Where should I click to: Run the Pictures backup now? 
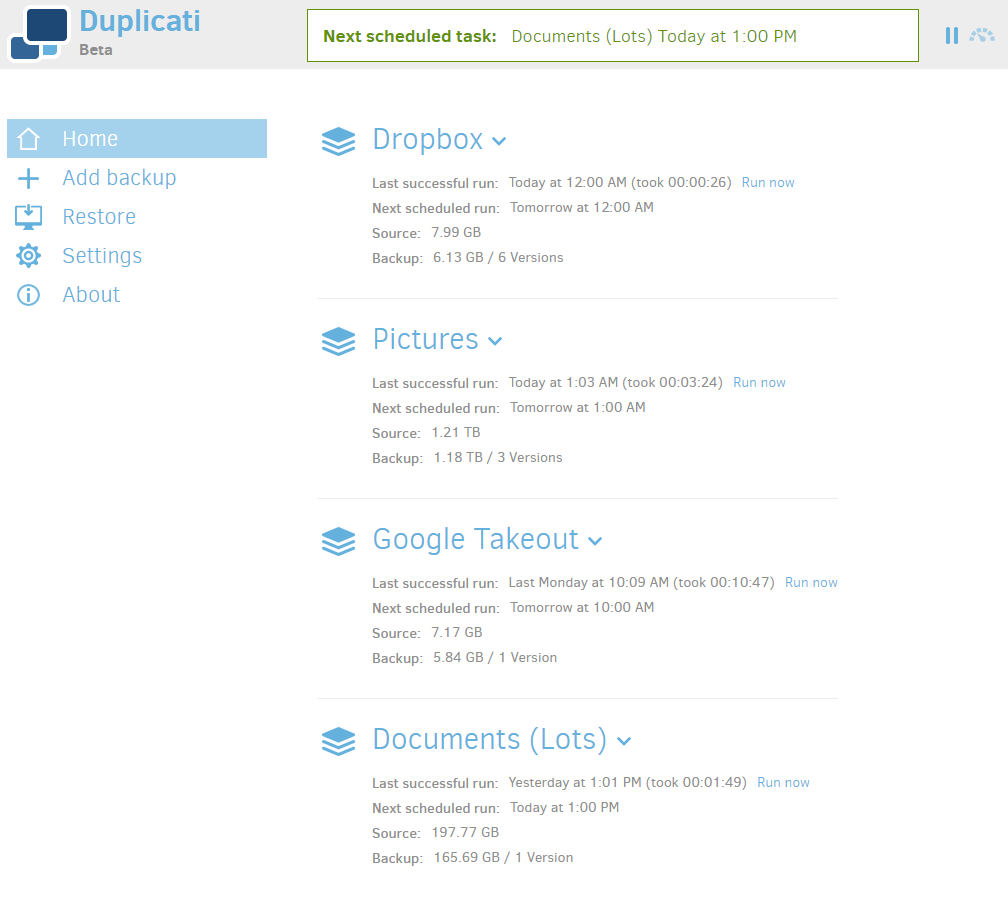[x=759, y=382]
